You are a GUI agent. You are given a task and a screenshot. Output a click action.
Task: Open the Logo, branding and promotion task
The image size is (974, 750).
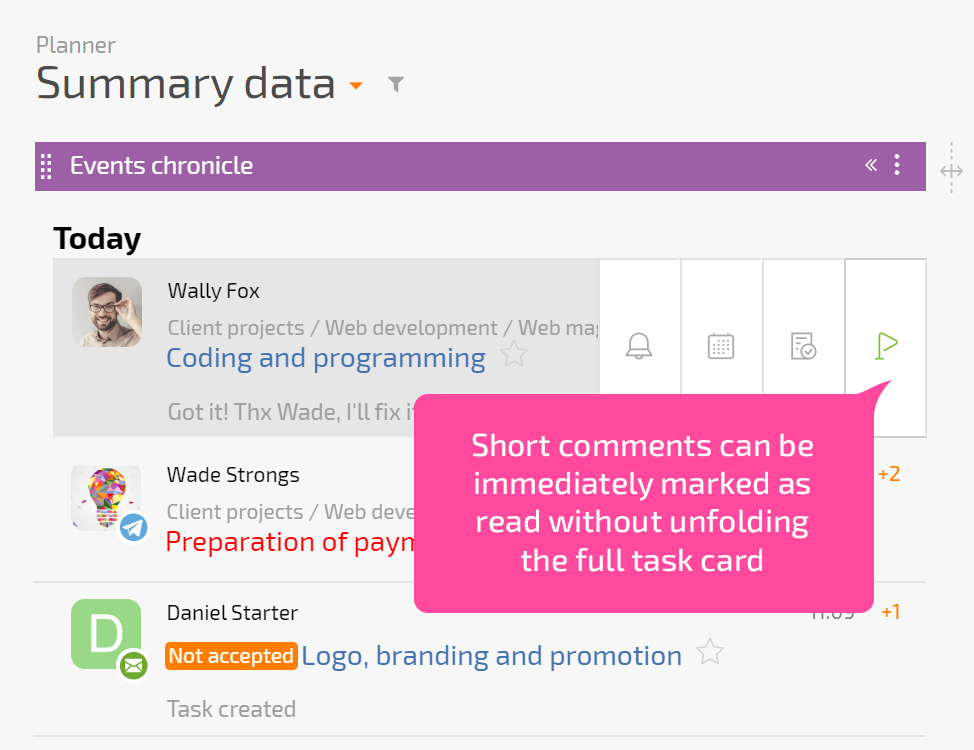point(491,656)
